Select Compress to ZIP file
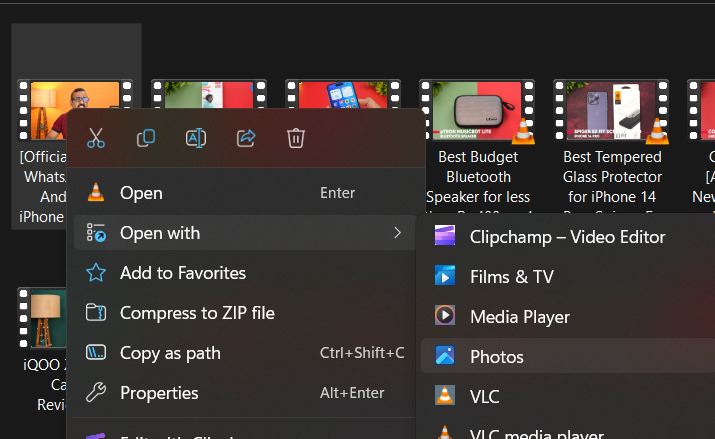 click(245, 313)
